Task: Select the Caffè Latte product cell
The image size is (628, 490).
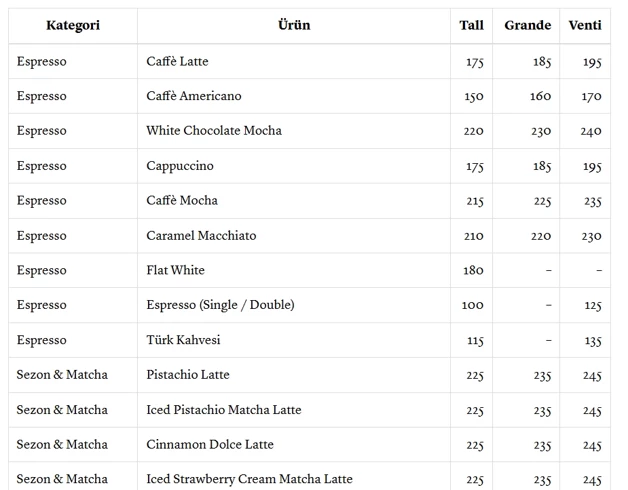Action: point(177,62)
